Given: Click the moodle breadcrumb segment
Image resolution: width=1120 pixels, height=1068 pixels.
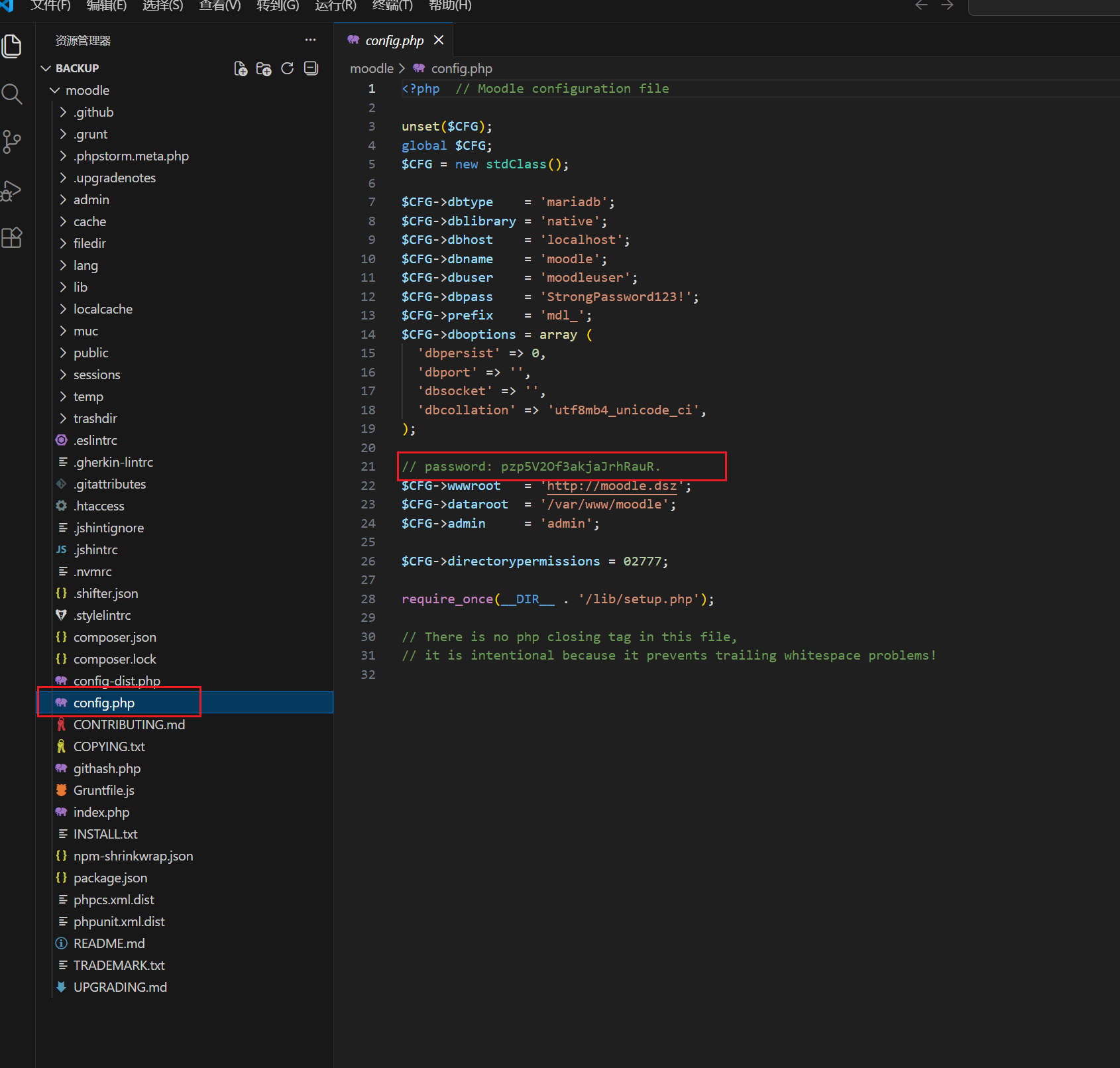Looking at the screenshot, I should (x=371, y=69).
